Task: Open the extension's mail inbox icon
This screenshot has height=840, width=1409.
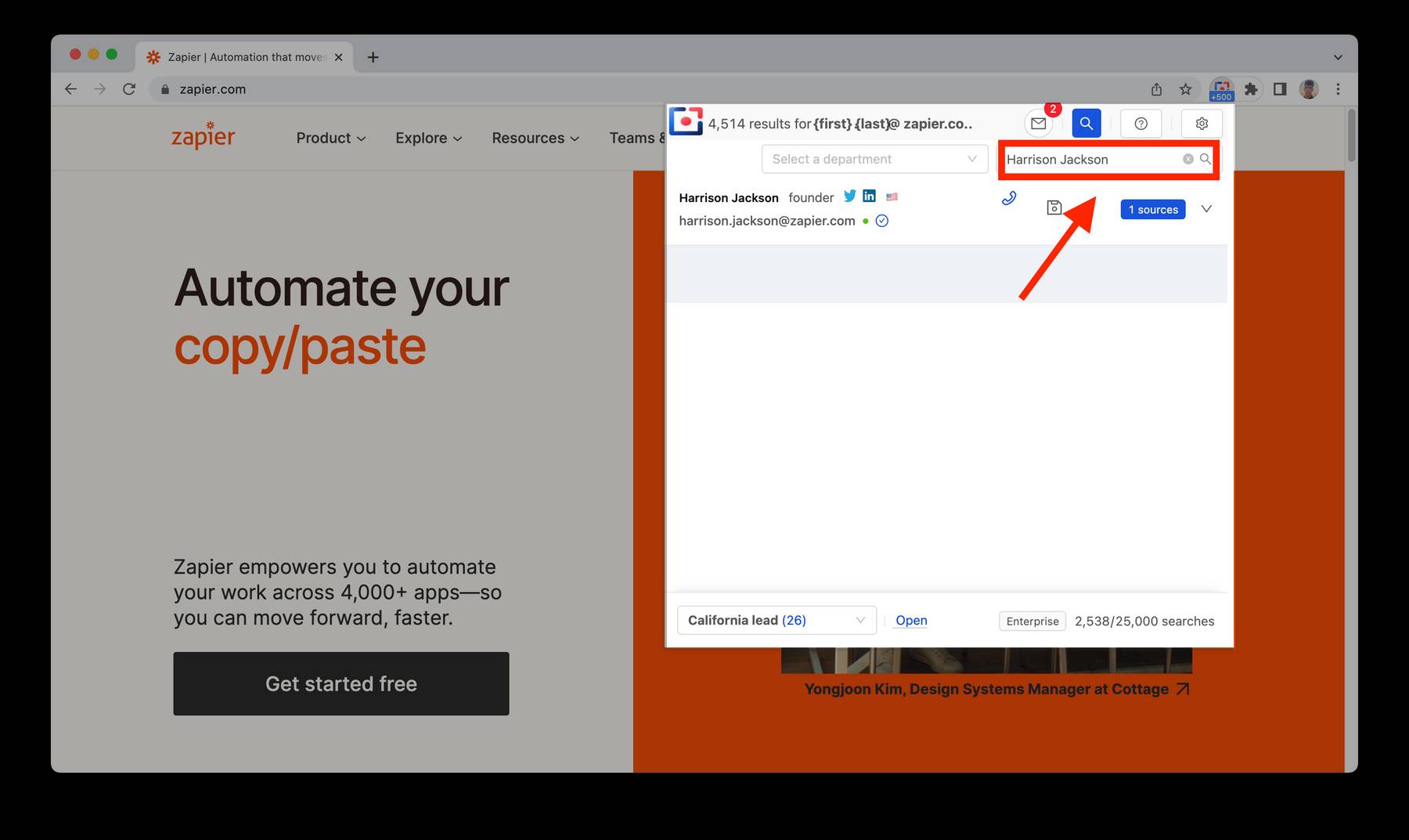Action: coord(1038,123)
